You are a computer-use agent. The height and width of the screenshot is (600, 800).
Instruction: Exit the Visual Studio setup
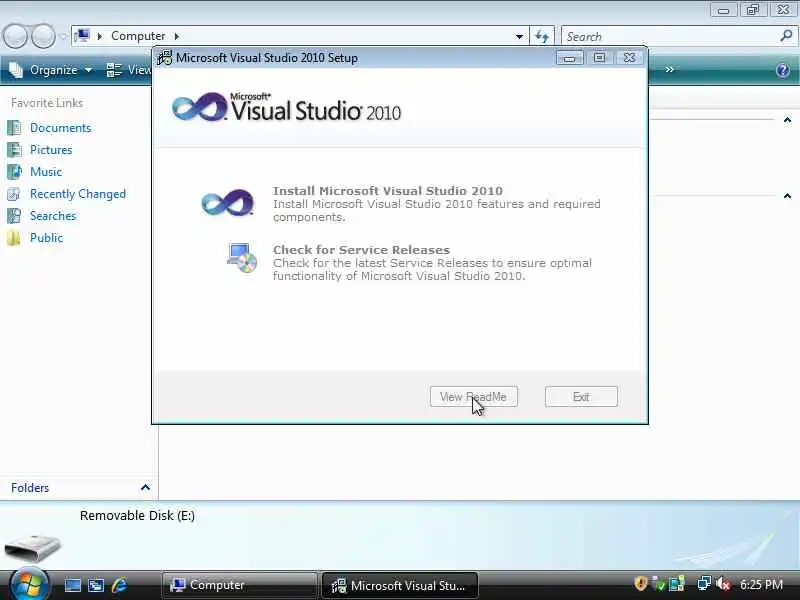pyautogui.click(x=581, y=396)
